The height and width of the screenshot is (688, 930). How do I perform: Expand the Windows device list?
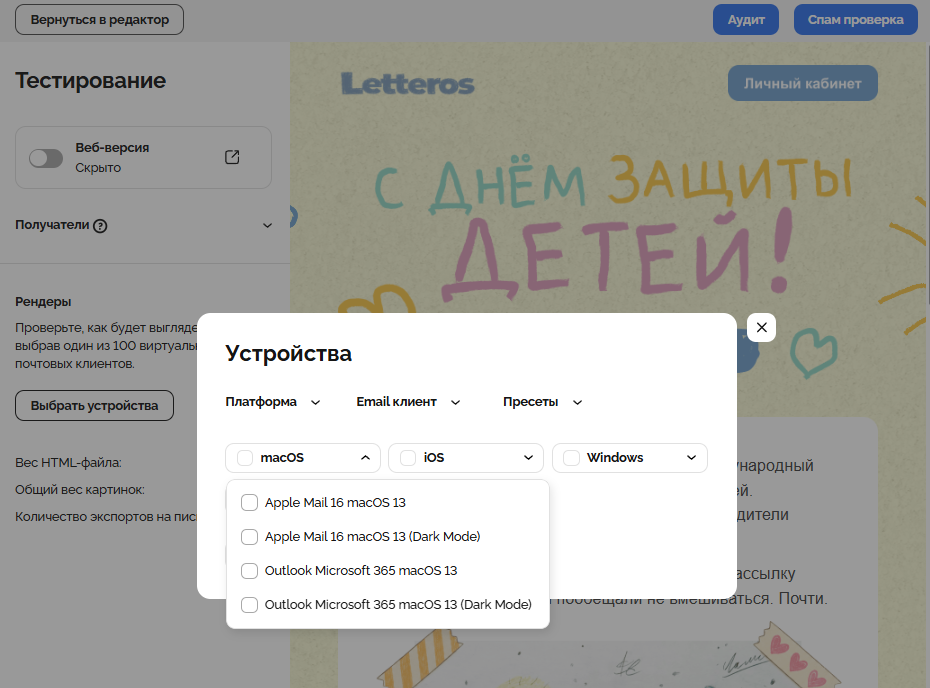(692, 458)
